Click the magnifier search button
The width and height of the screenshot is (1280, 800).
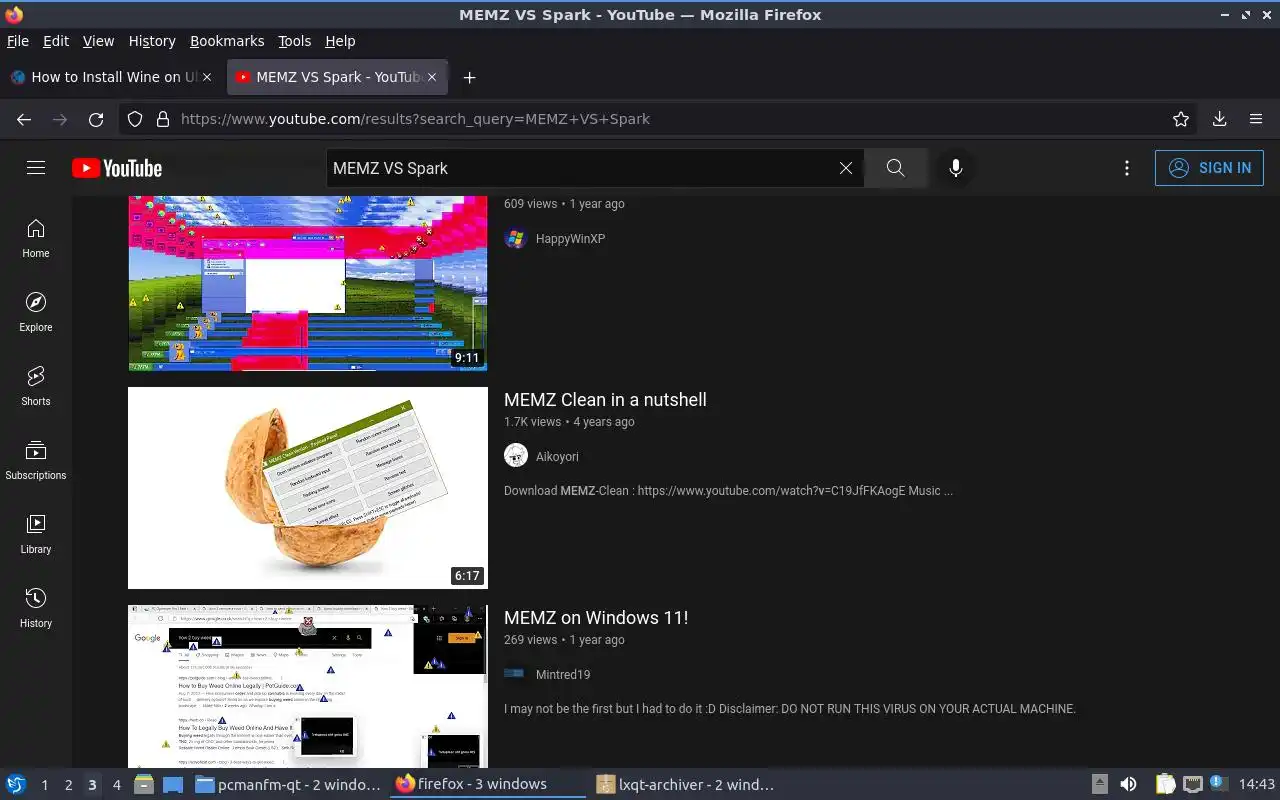click(895, 168)
